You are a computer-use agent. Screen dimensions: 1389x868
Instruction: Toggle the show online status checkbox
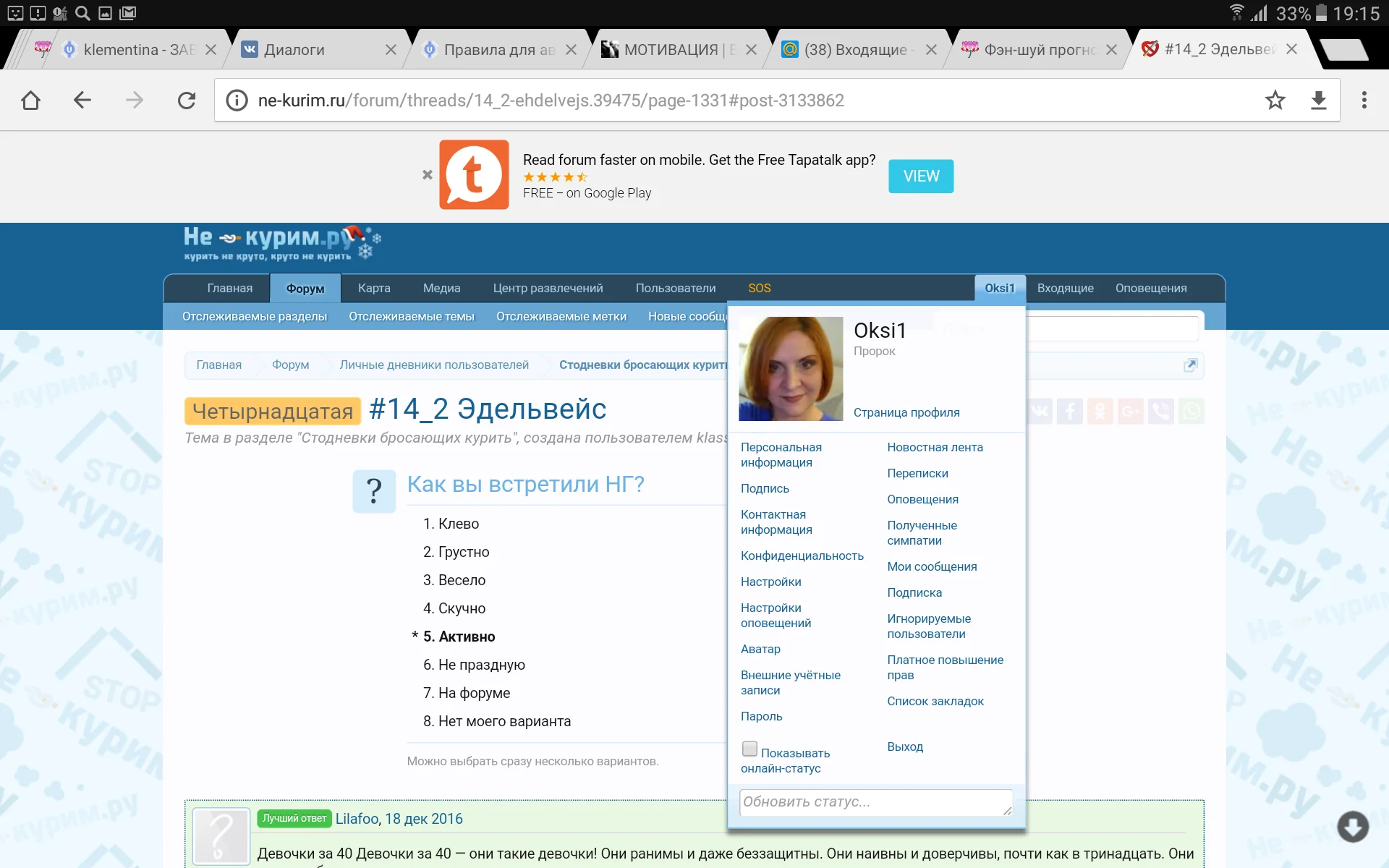[749, 749]
